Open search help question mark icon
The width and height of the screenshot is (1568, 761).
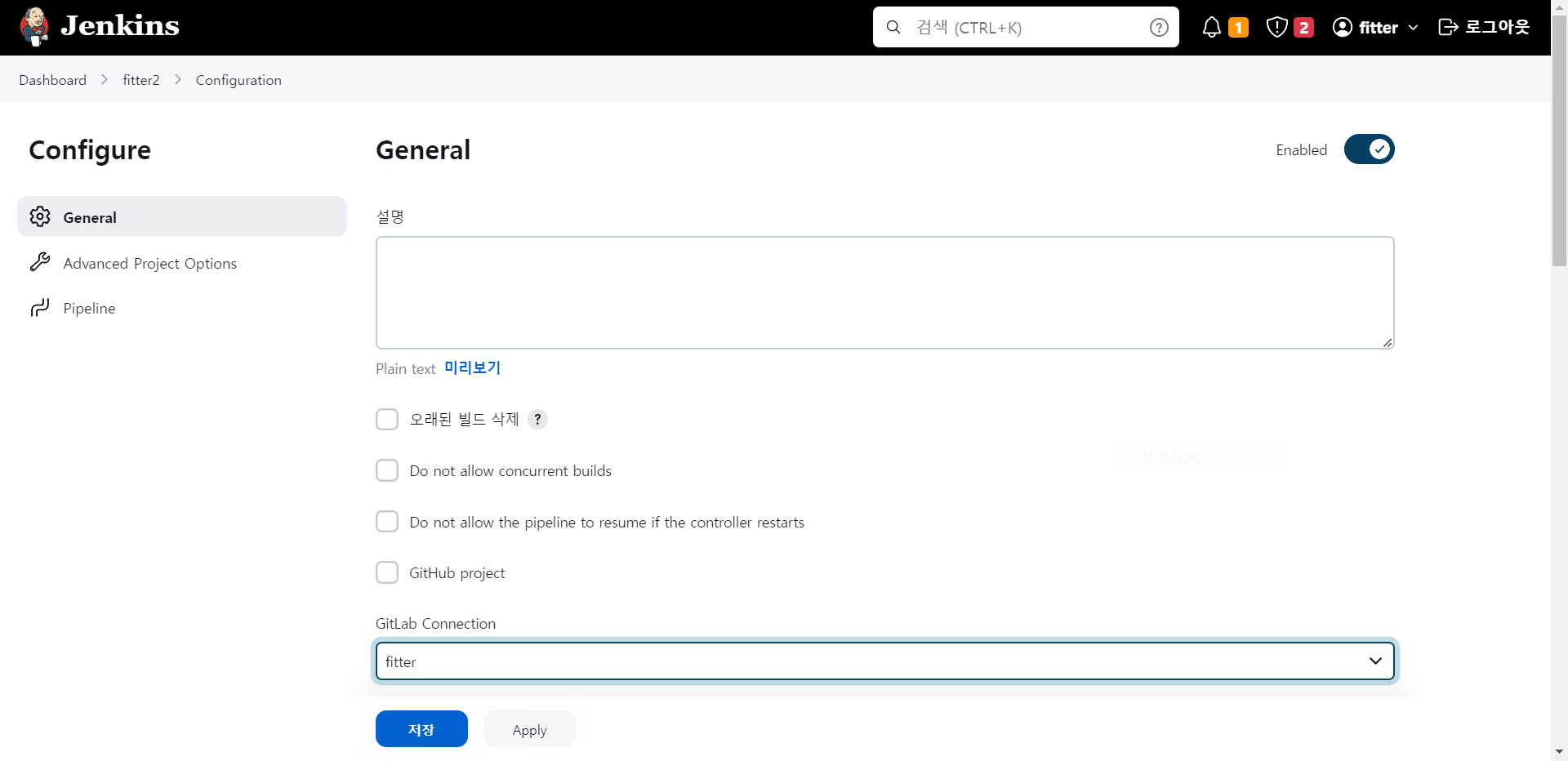pyautogui.click(x=1159, y=27)
